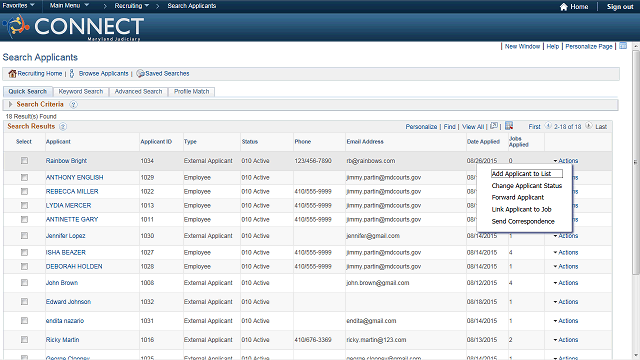Show the previous row with arrow icon
The width and height of the screenshot is (640, 360).
pyautogui.click(x=548, y=126)
